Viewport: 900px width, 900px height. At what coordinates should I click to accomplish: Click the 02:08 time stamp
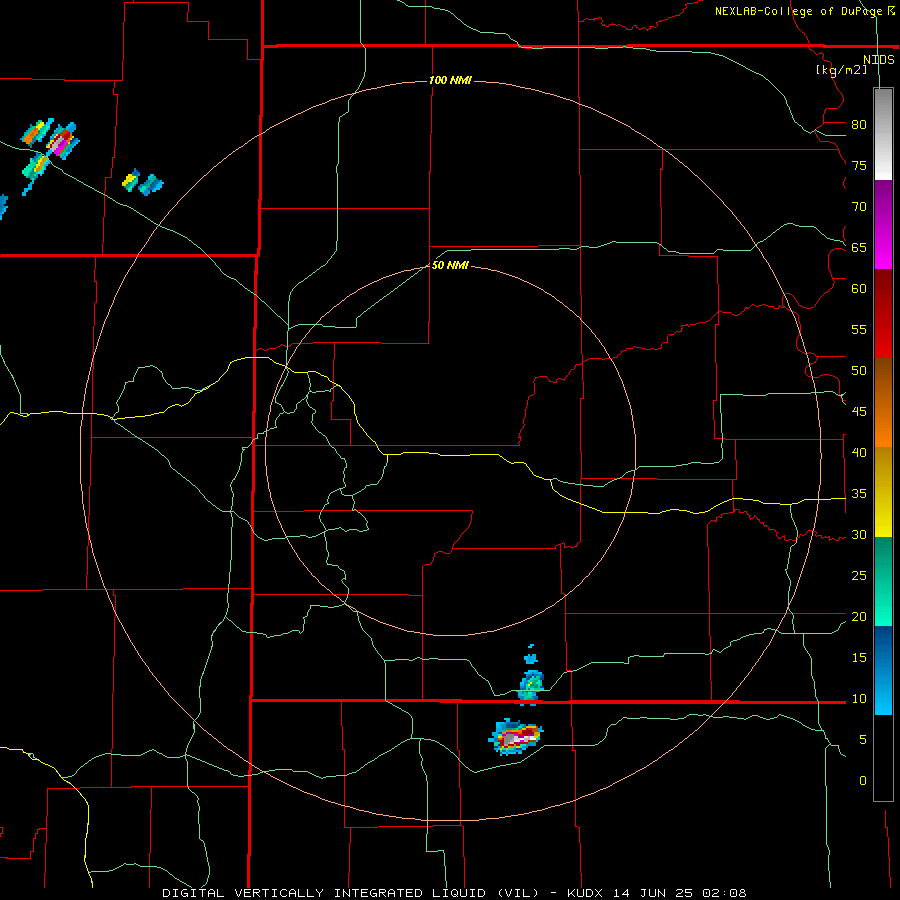pyautogui.click(x=724, y=893)
